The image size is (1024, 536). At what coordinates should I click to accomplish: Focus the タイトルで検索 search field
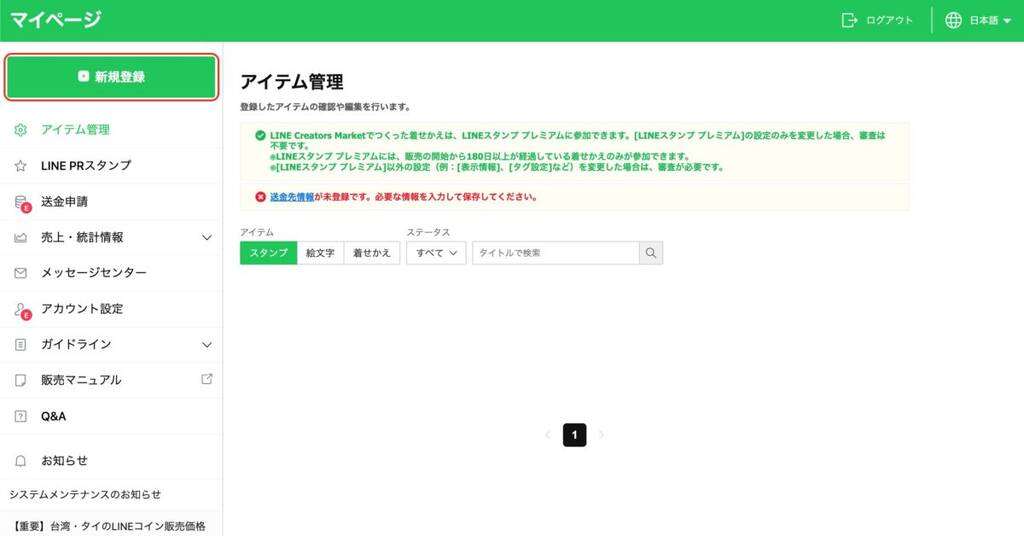coord(556,253)
